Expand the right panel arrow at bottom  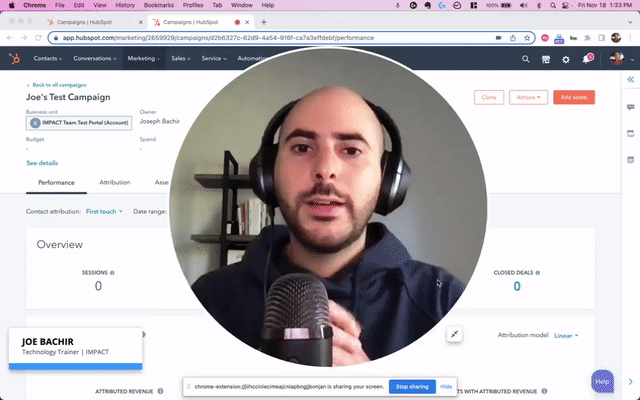pyautogui.click(x=631, y=382)
